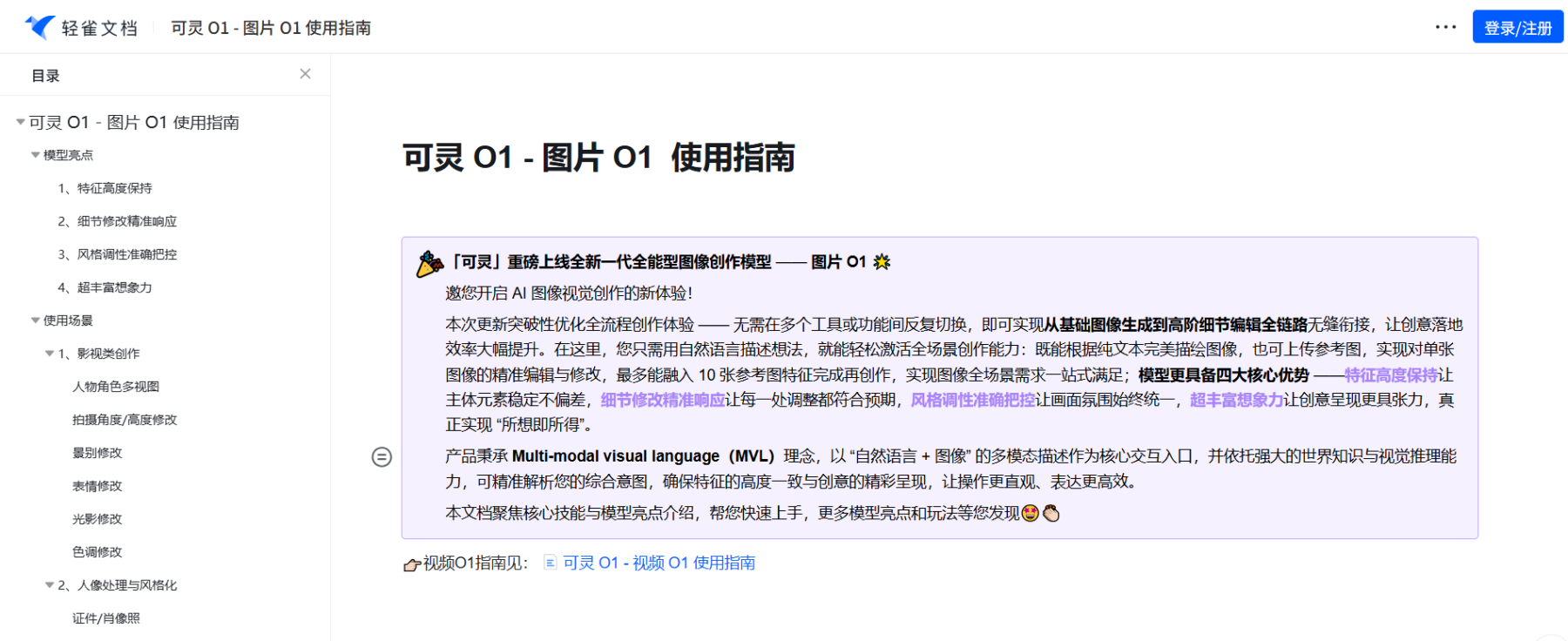Select 证件/肖像照 outline entry
This screenshot has width=1568, height=641.
106,618
